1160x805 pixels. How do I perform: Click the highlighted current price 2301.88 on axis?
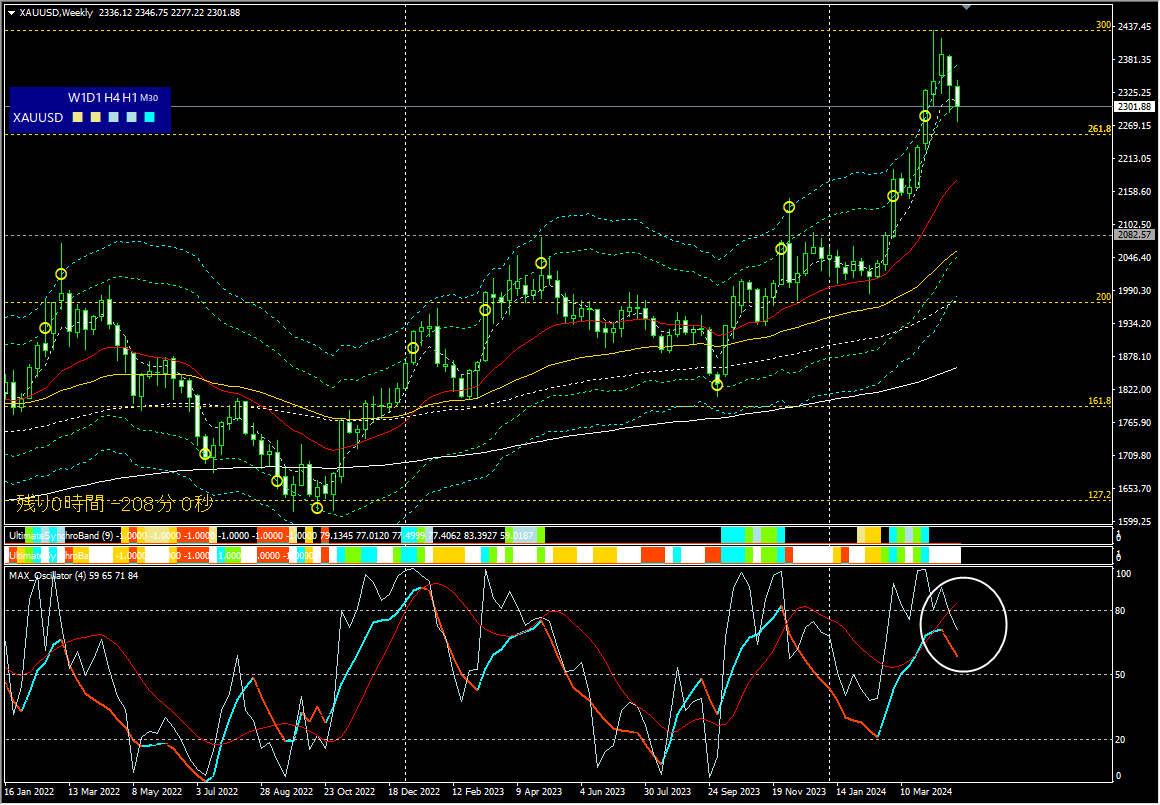[1134, 107]
